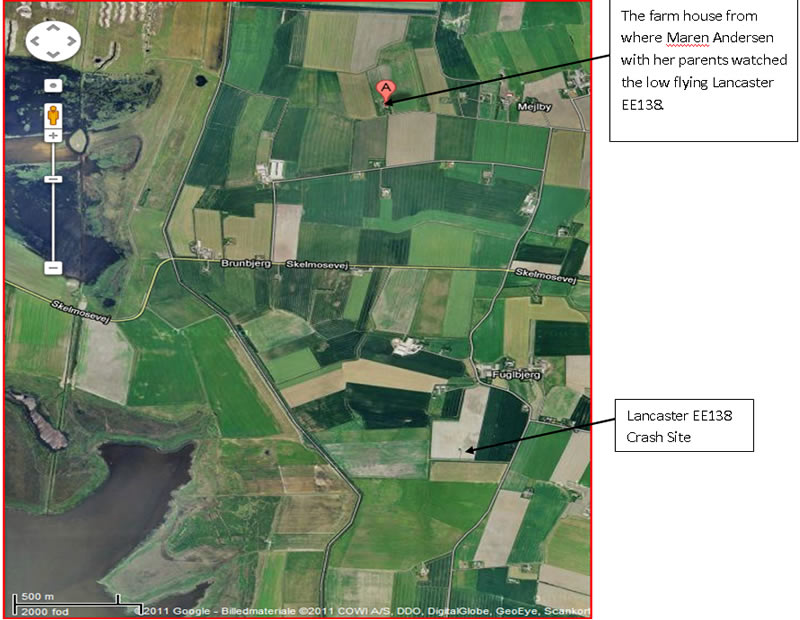The image size is (800, 620).
Task: Pan the map down with the bottom arrow
Action: [x=53, y=54]
